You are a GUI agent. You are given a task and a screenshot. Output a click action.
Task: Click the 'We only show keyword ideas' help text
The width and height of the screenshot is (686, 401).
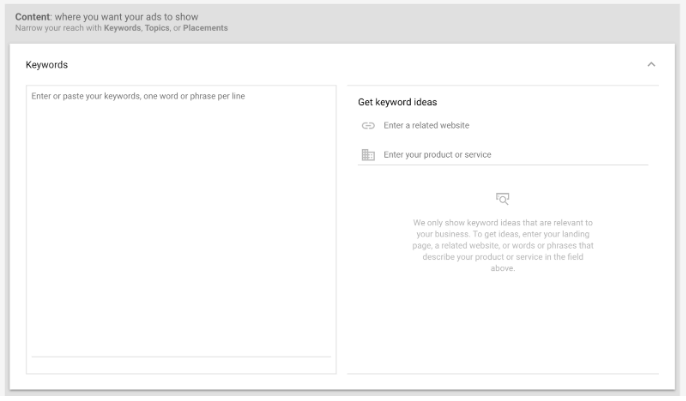coord(503,245)
